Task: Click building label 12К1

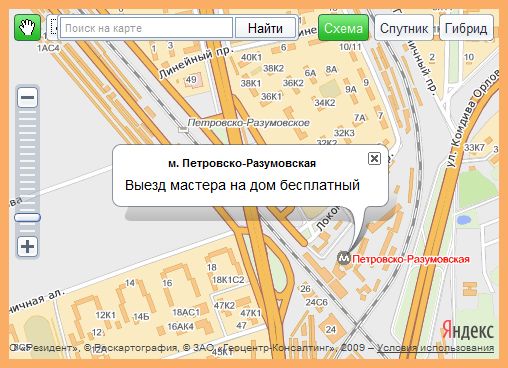Action: click(x=105, y=315)
